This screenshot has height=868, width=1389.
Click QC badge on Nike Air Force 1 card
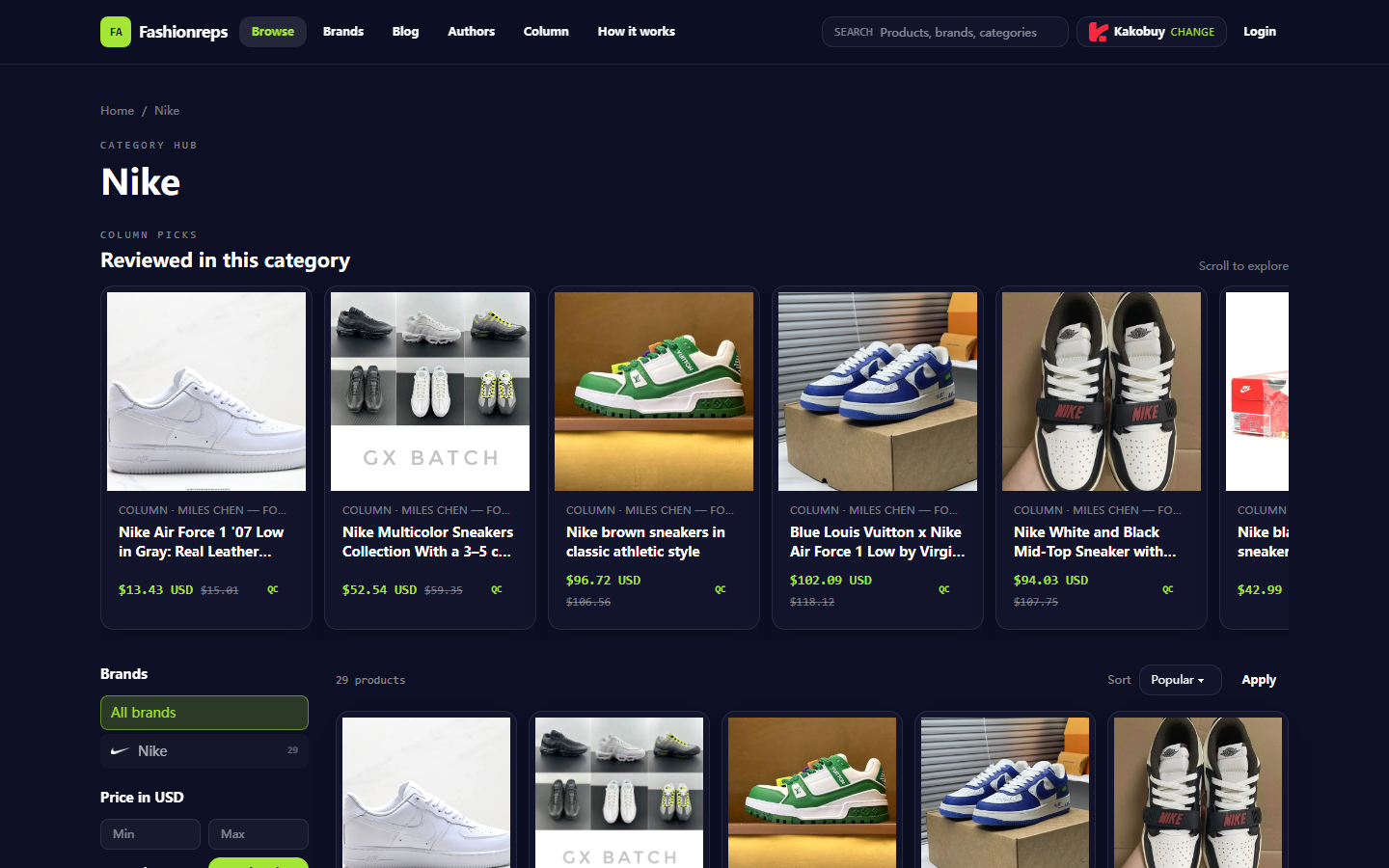coord(273,589)
